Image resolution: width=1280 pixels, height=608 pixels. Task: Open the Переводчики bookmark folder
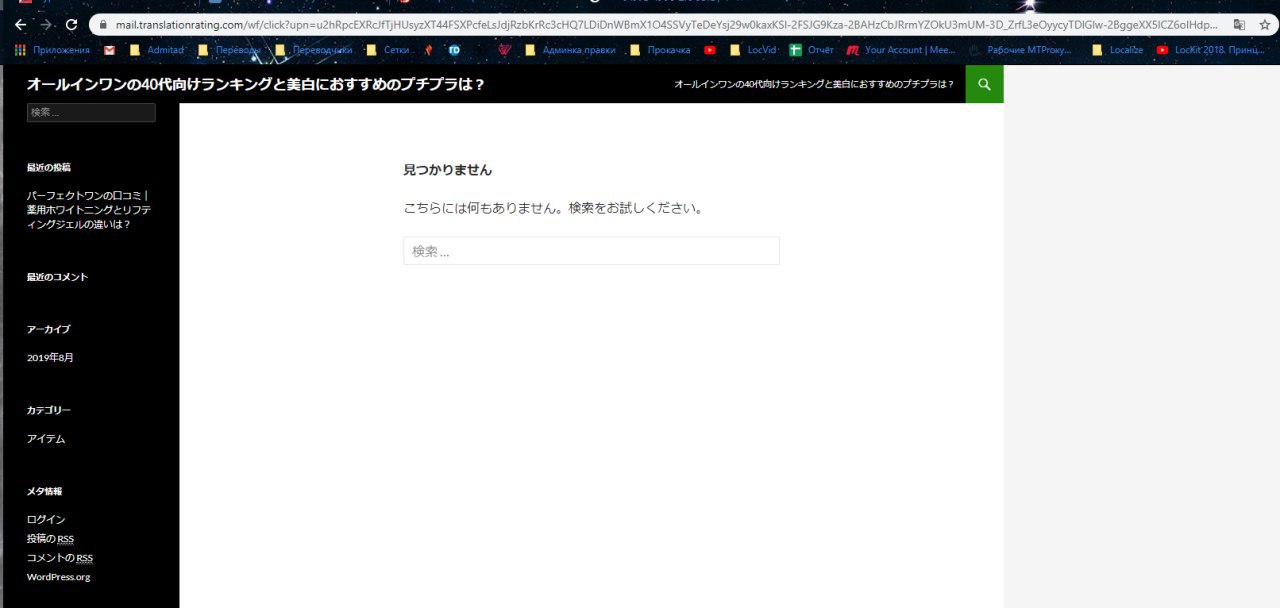click(x=313, y=49)
